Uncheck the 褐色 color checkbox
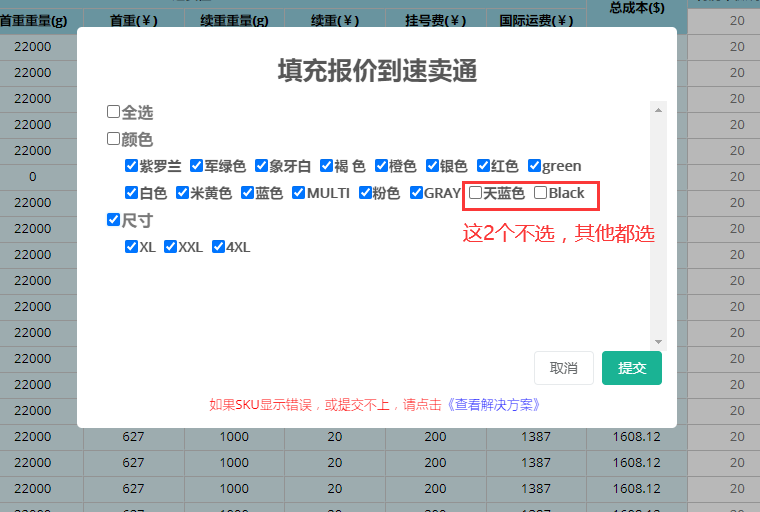The height and width of the screenshot is (512, 760). pos(326,166)
